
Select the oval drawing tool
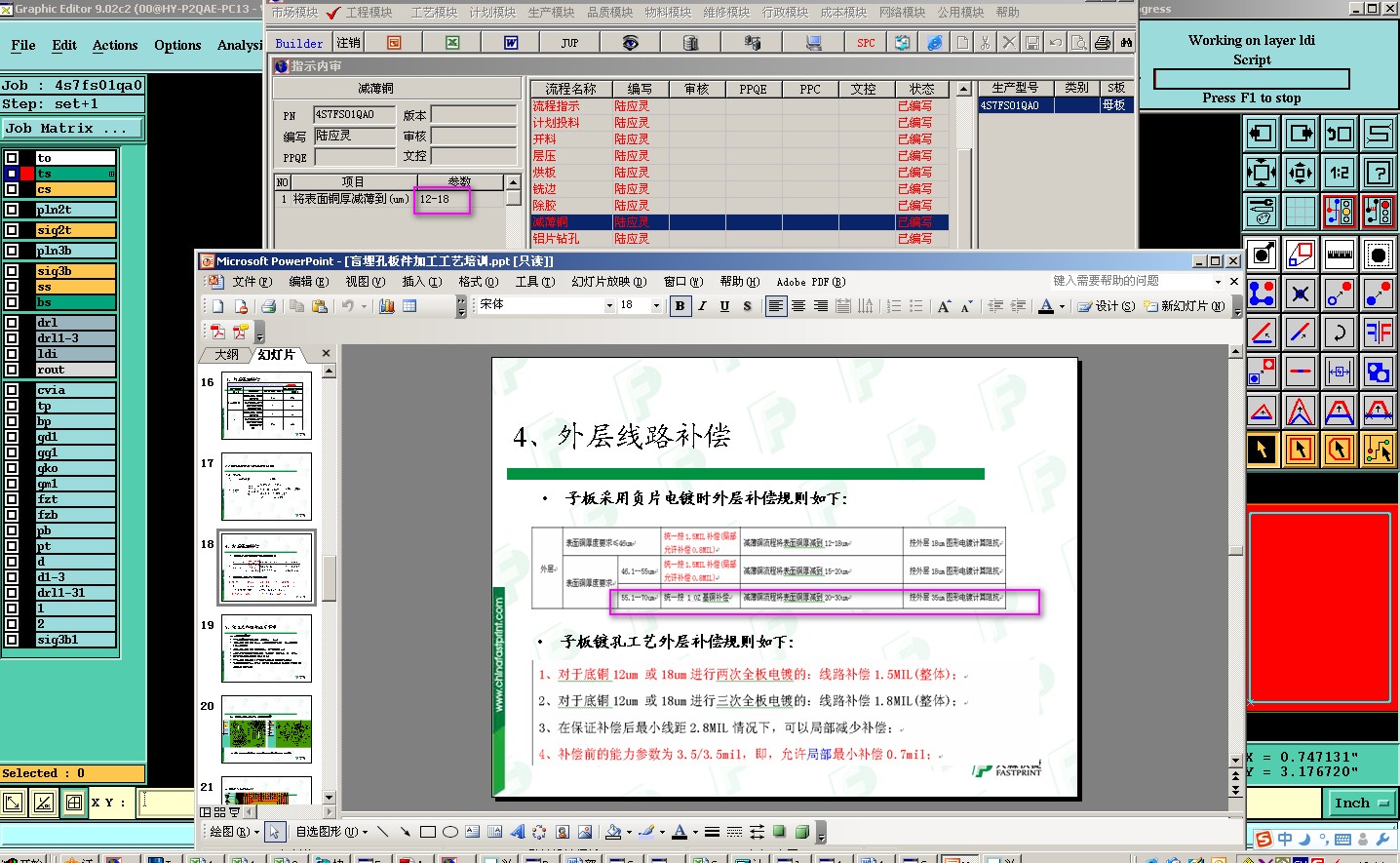pyautogui.click(x=450, y=832)
